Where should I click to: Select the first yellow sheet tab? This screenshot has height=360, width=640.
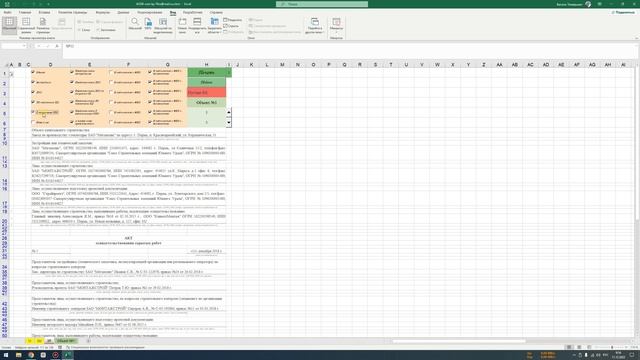point(29,341)
